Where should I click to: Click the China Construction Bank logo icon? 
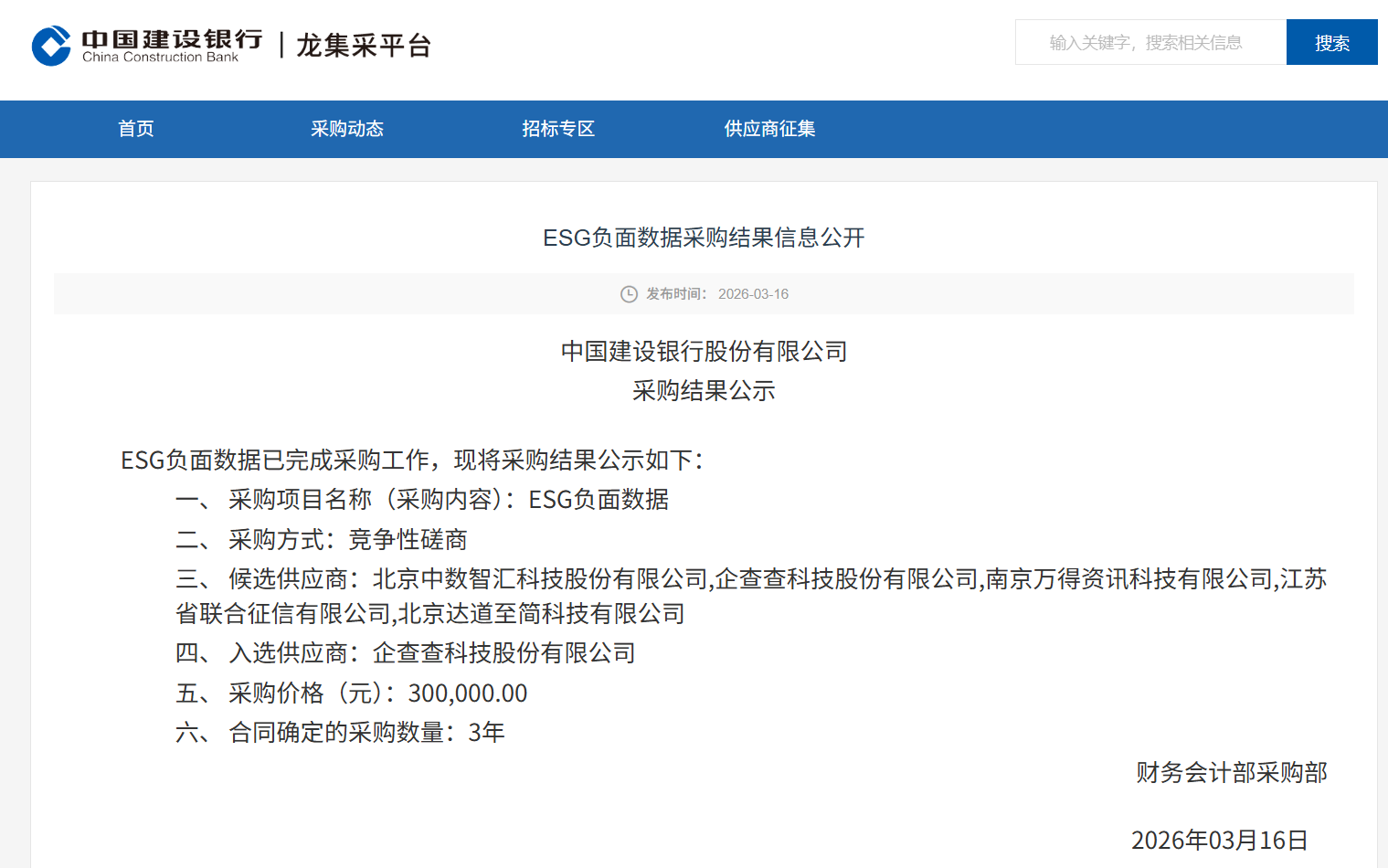[x=51, y=46]
